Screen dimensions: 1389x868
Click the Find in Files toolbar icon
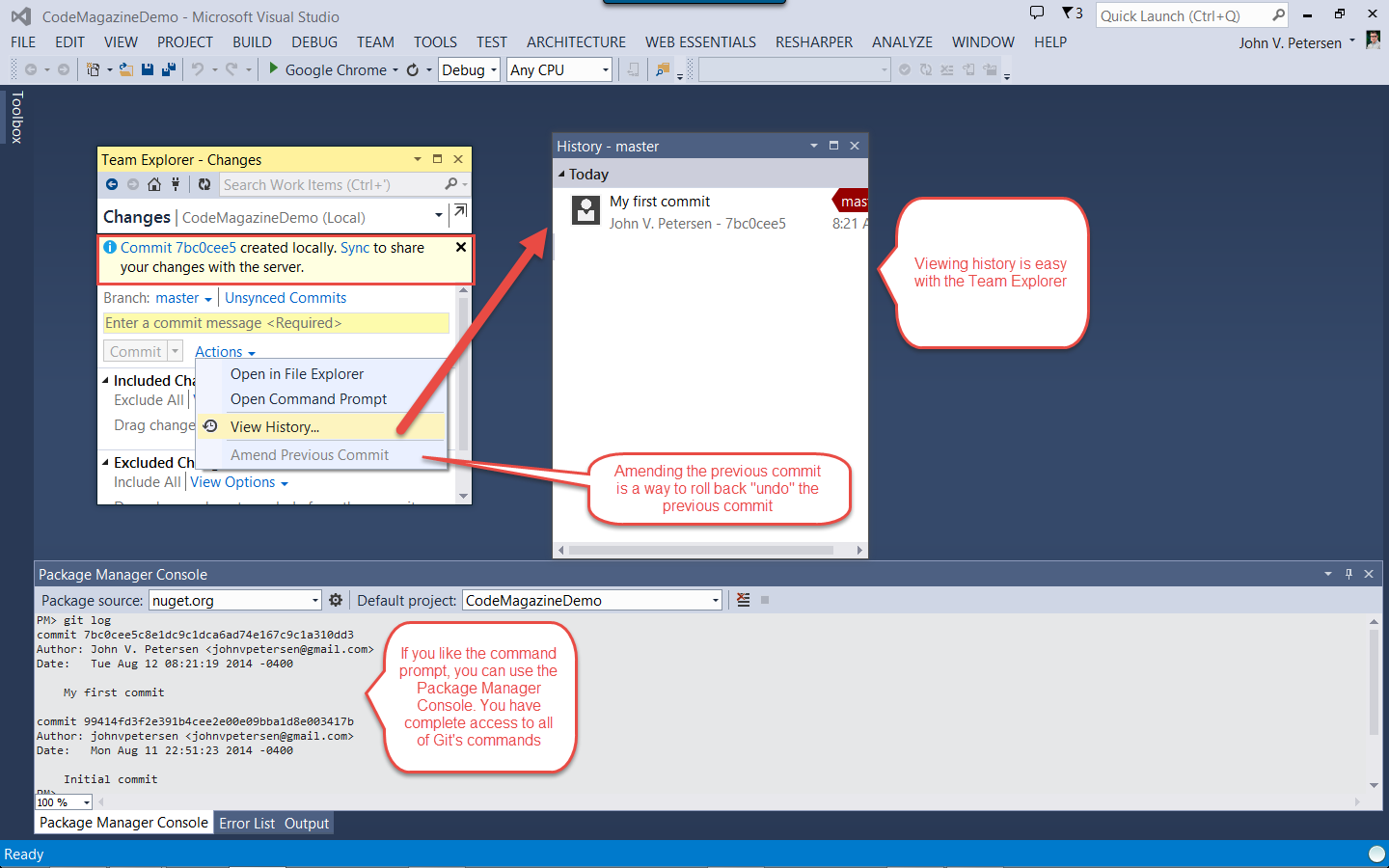(x=663, y=69)
